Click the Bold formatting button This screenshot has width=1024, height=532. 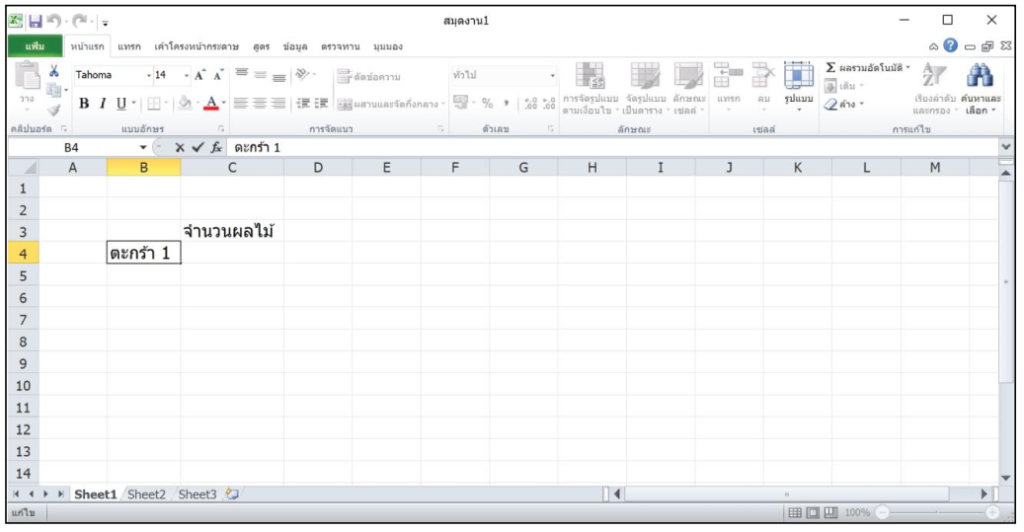[84, 104]
